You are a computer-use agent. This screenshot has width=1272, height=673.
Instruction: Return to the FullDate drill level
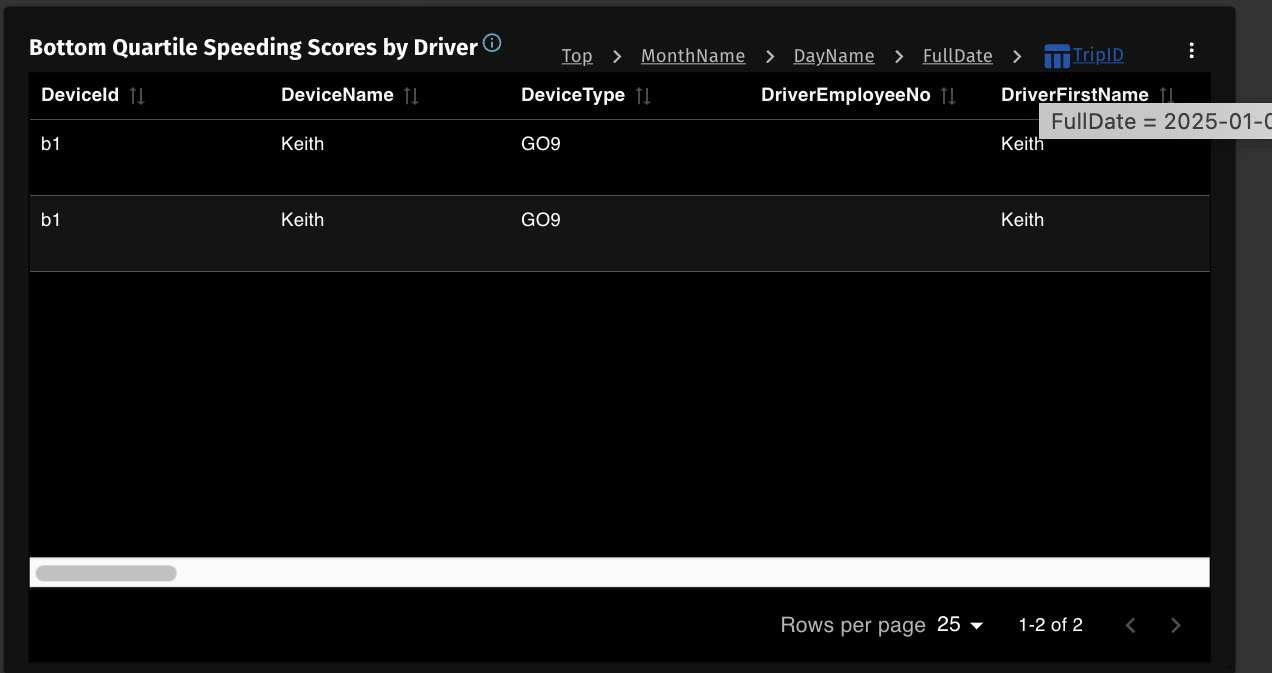coord(957,56)
